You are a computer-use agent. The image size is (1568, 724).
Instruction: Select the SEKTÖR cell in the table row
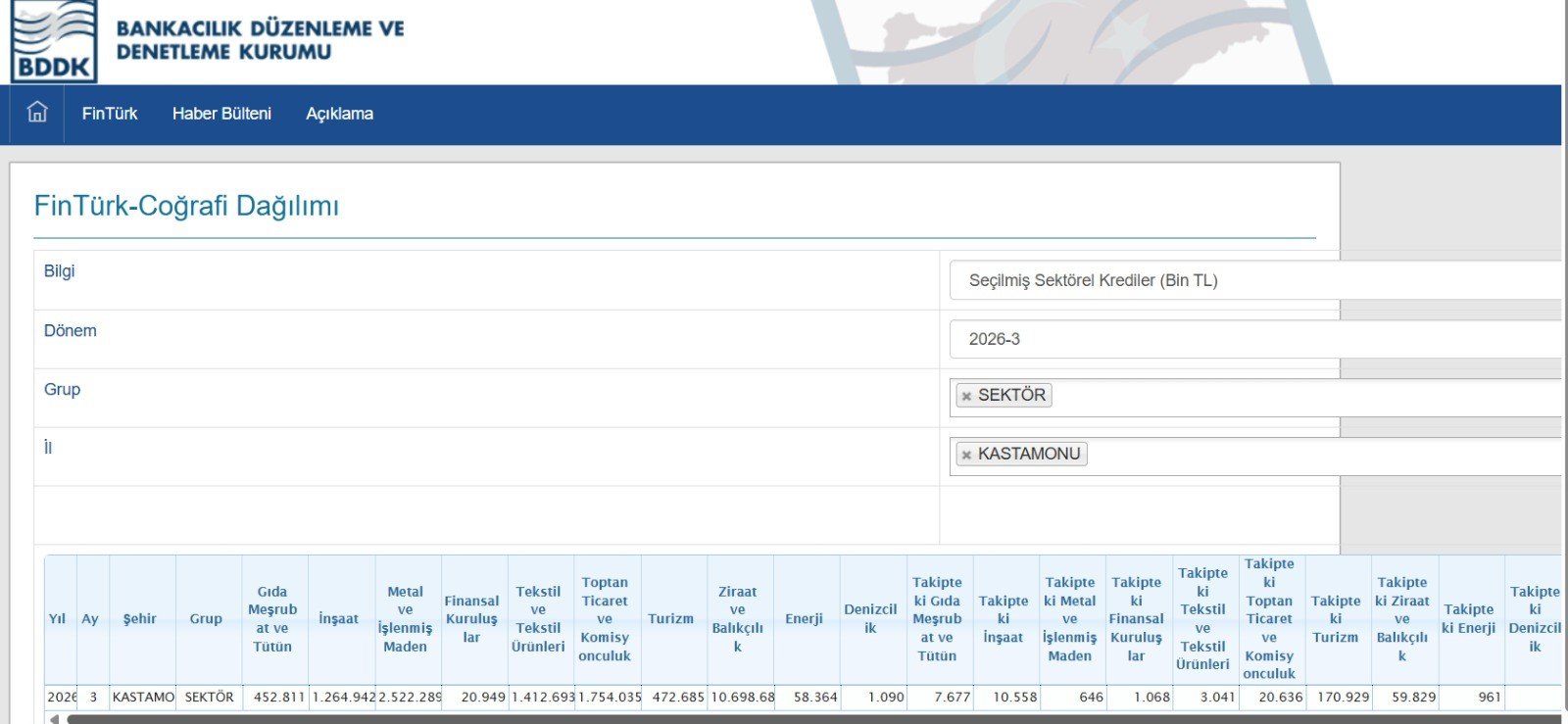pyautogui.click(x=209, y=698)
